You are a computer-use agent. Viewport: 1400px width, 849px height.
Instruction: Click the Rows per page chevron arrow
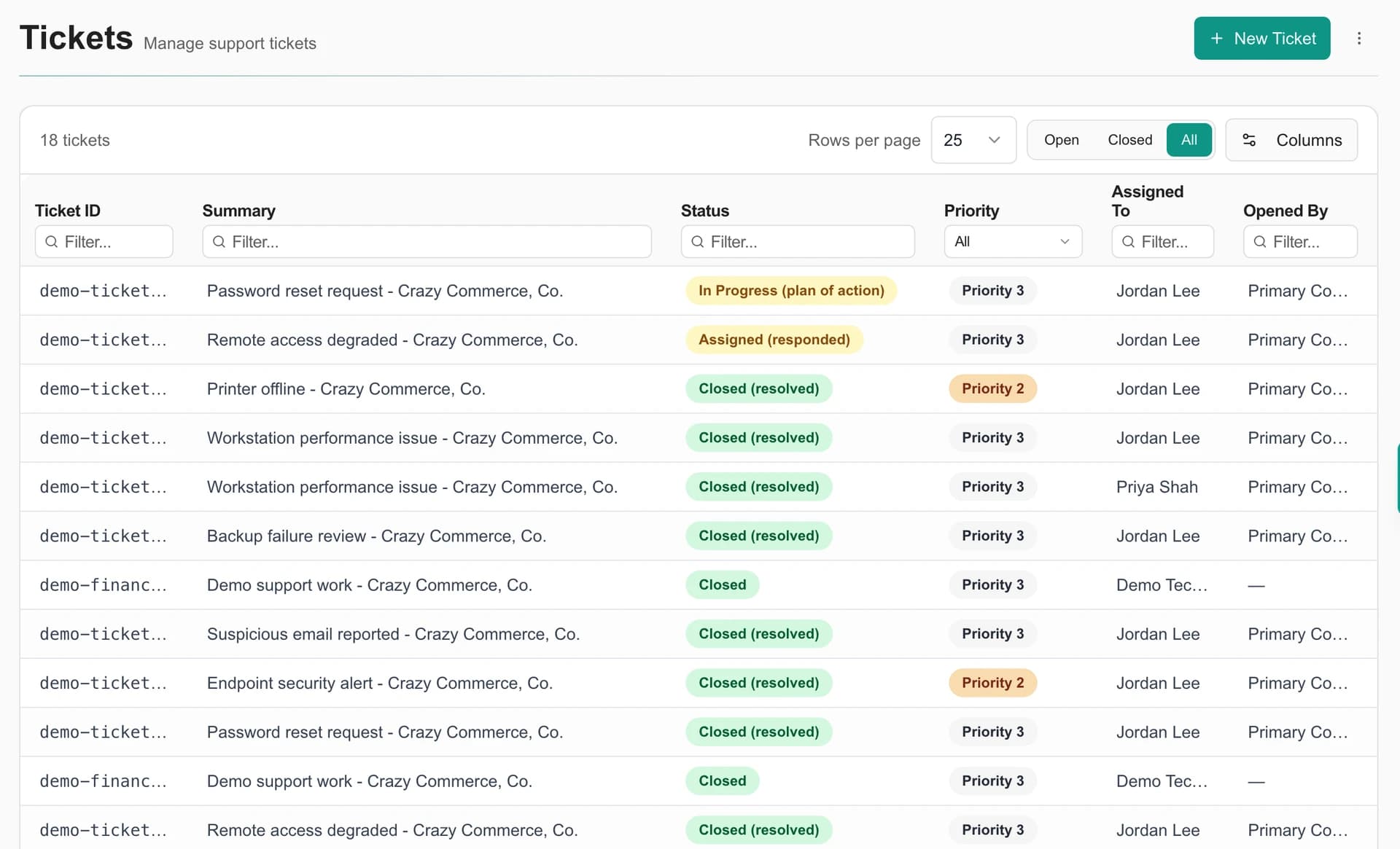coord(994,140)
